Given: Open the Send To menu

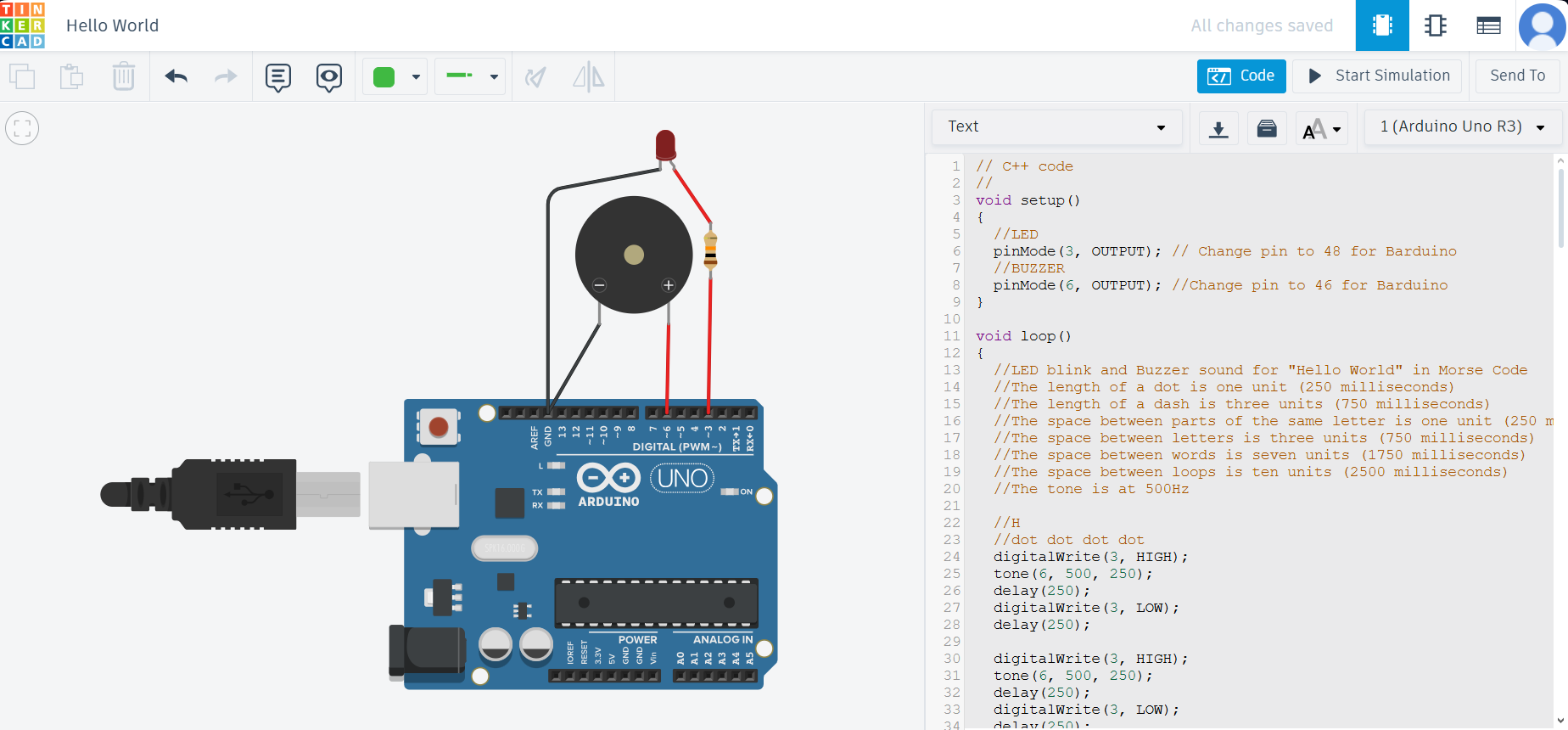Looking at the screenshot, I should [1517, 76].
